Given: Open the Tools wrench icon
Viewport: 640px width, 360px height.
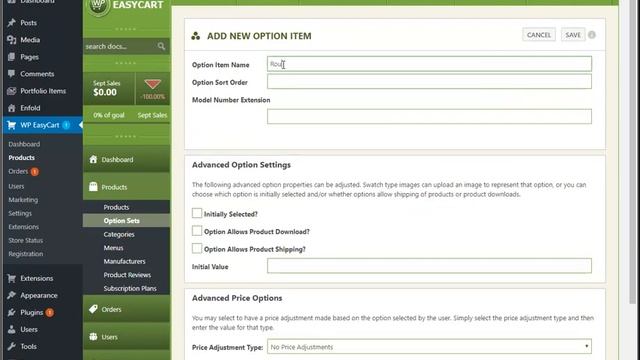Looking at the screenshot, I should 11,347.
